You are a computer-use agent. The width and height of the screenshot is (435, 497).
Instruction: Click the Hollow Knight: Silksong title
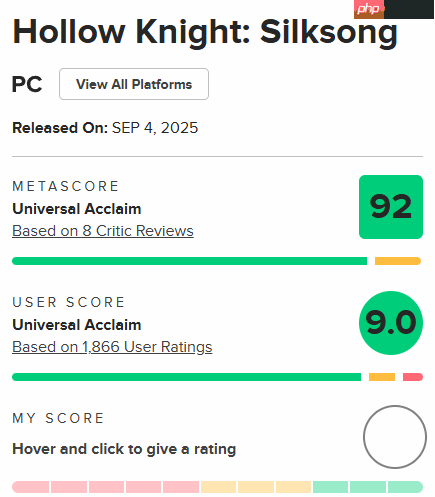click(205, 32)
